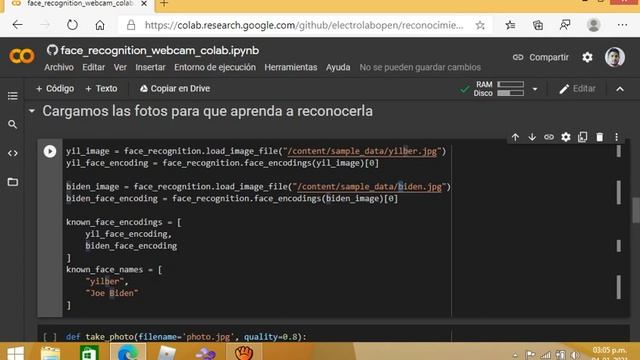Open the /content/sample_data/biden.jpg path link
This screenshot has height=360, width=640.
tap(369, 187)
